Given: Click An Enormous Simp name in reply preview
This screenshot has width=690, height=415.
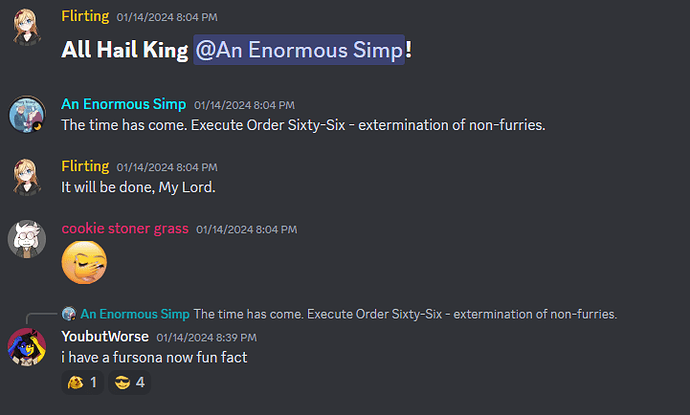Looking at the screenshot, I should [135, 314].
